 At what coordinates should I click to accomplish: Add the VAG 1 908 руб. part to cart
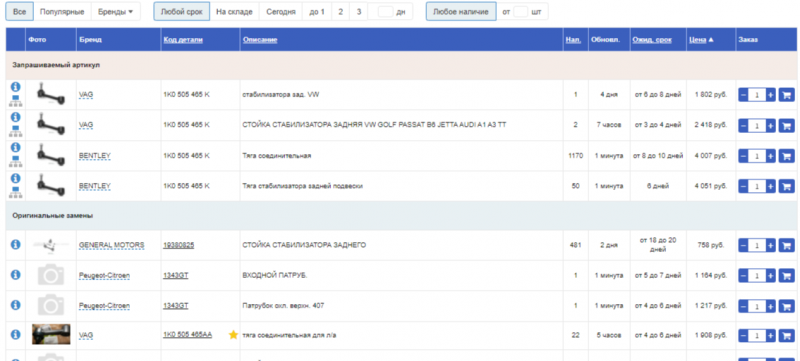click(786, 336)
